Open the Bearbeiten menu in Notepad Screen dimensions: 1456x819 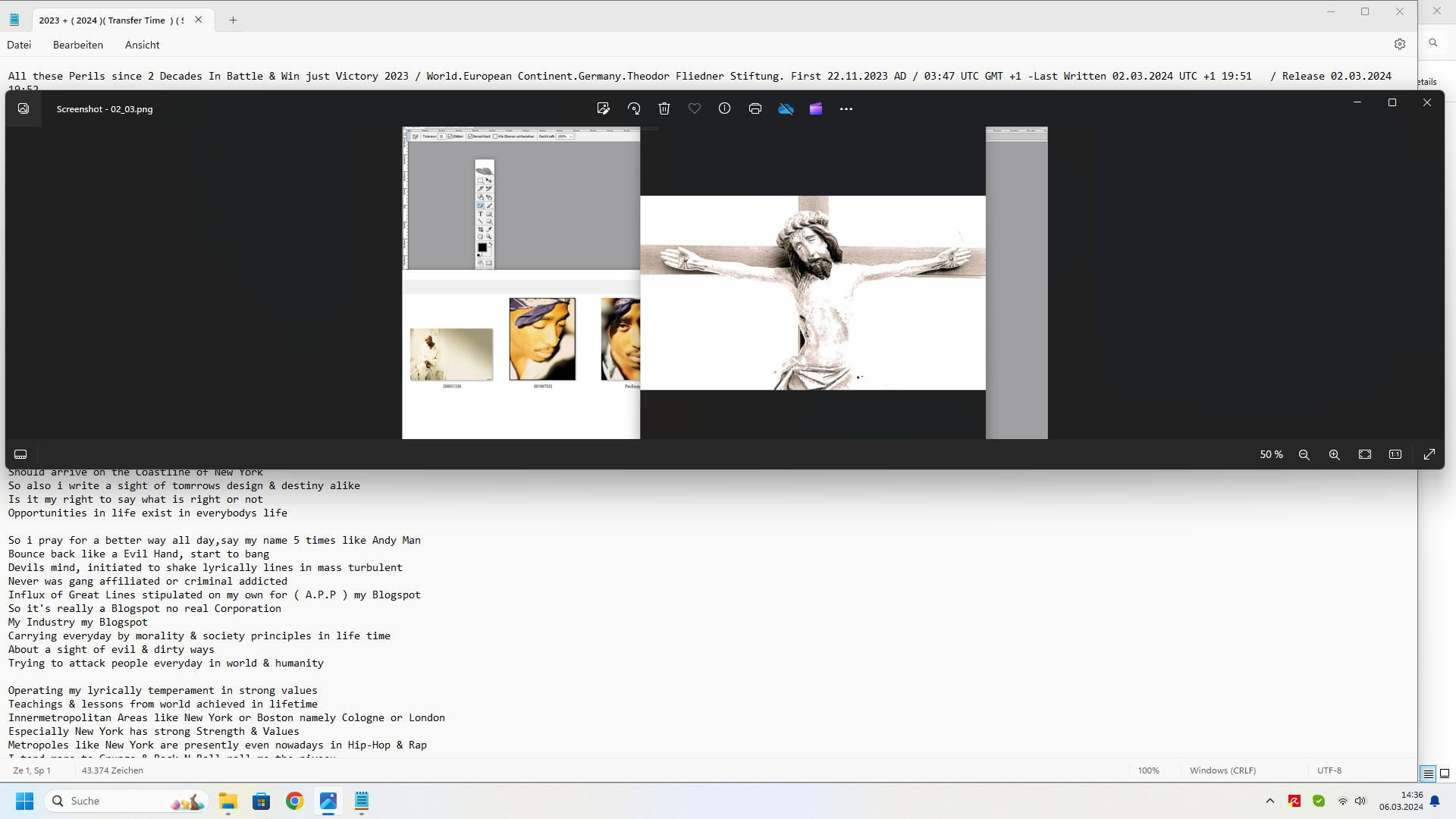pos(78,45)
